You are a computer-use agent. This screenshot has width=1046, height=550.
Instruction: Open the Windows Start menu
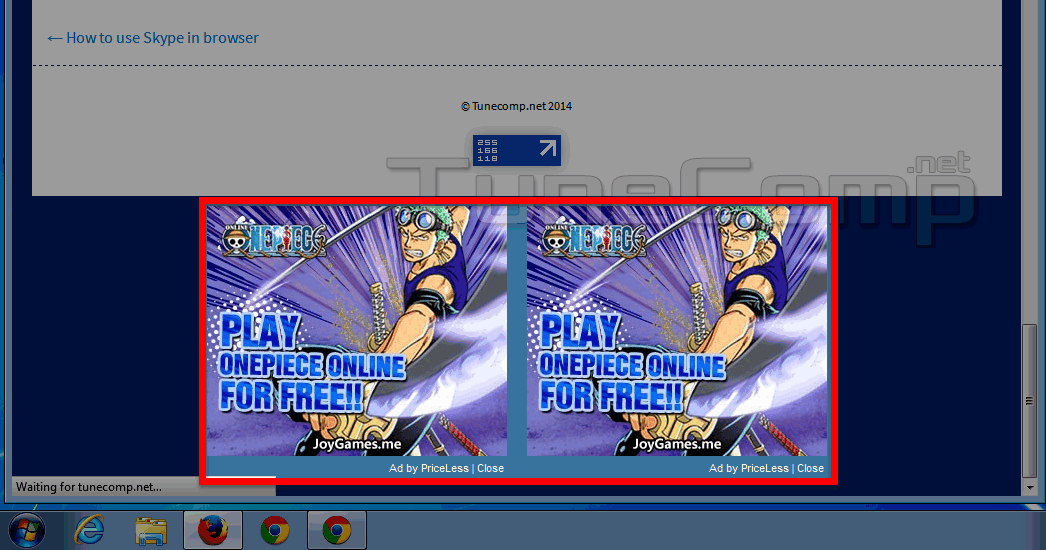(27, 531)
